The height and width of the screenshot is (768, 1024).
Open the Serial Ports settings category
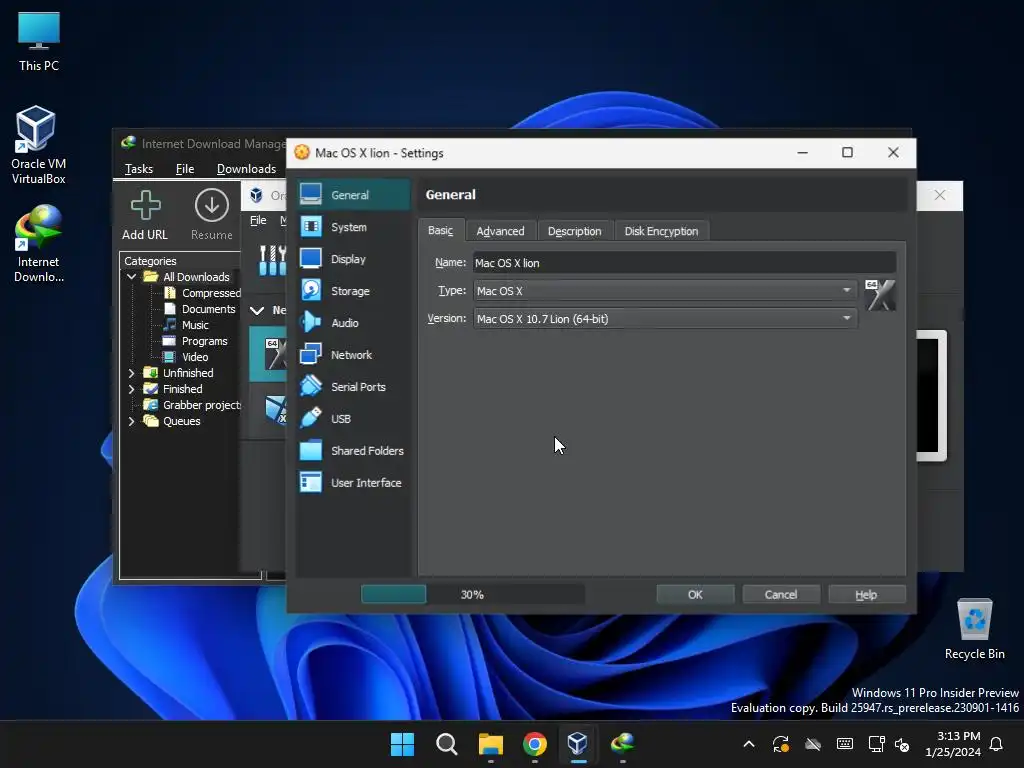click(354, 387)
